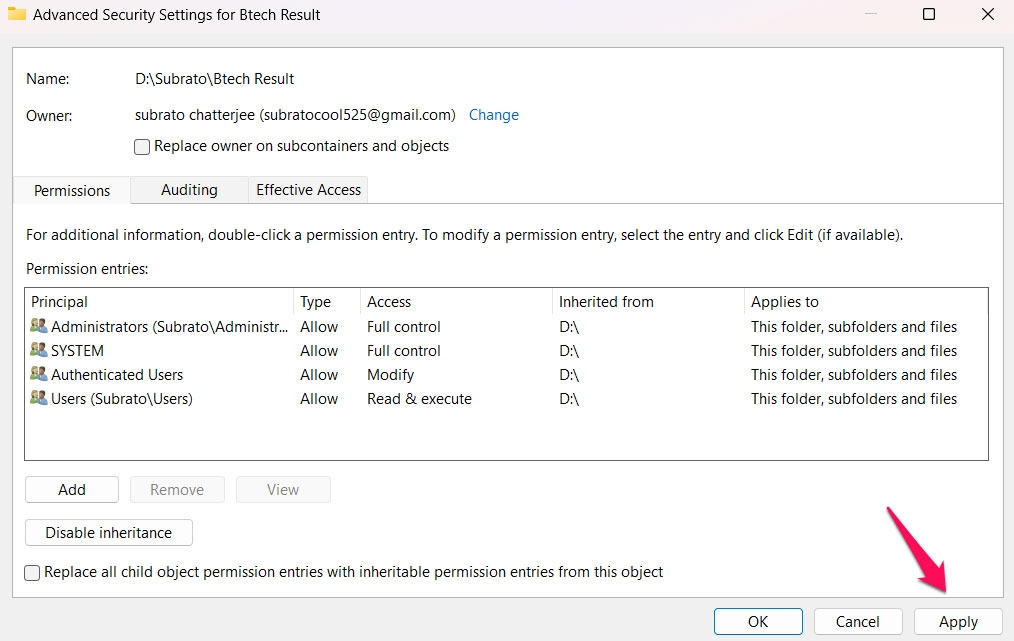Click the Remove button
1014x641 pixels.
pos(177,490)
